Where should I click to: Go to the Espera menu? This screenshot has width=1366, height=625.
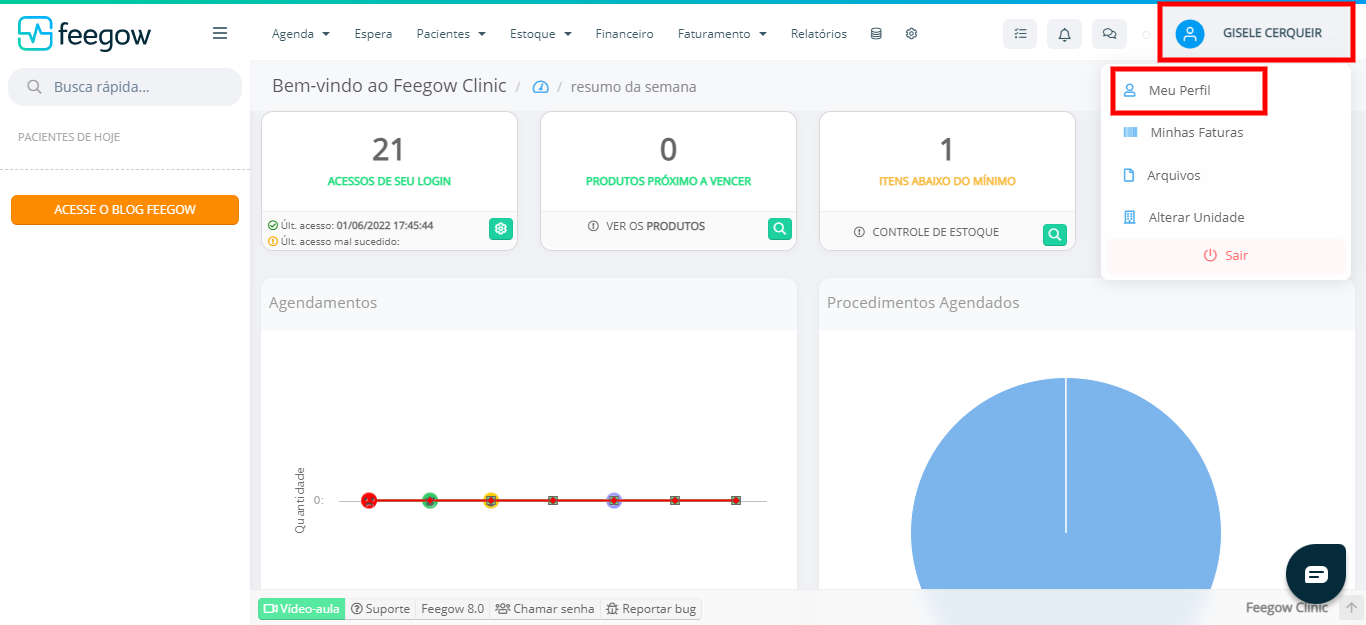[x=373, y=34]
